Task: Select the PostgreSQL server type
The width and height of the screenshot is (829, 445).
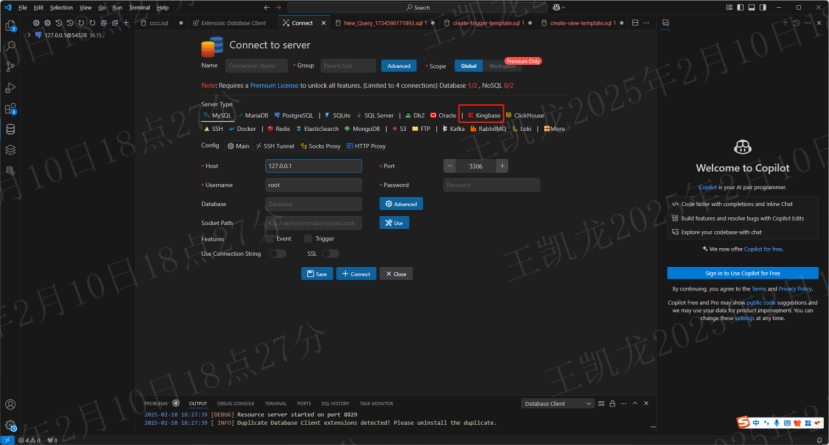Action: (294, 115)
